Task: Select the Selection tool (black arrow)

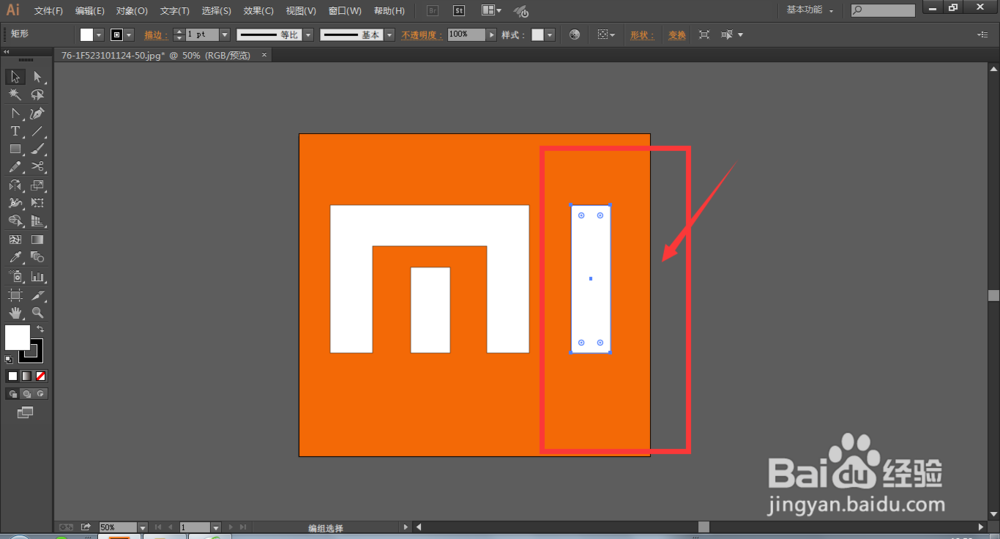Action: pos(15,77)
